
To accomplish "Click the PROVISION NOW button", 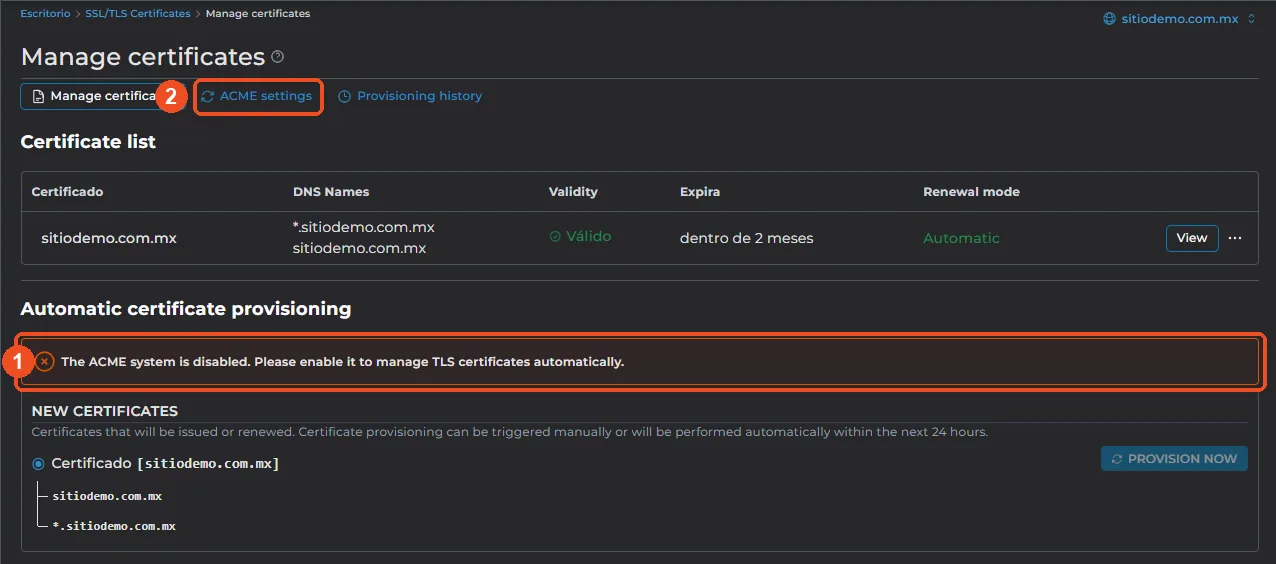I will coord(1174,459).
